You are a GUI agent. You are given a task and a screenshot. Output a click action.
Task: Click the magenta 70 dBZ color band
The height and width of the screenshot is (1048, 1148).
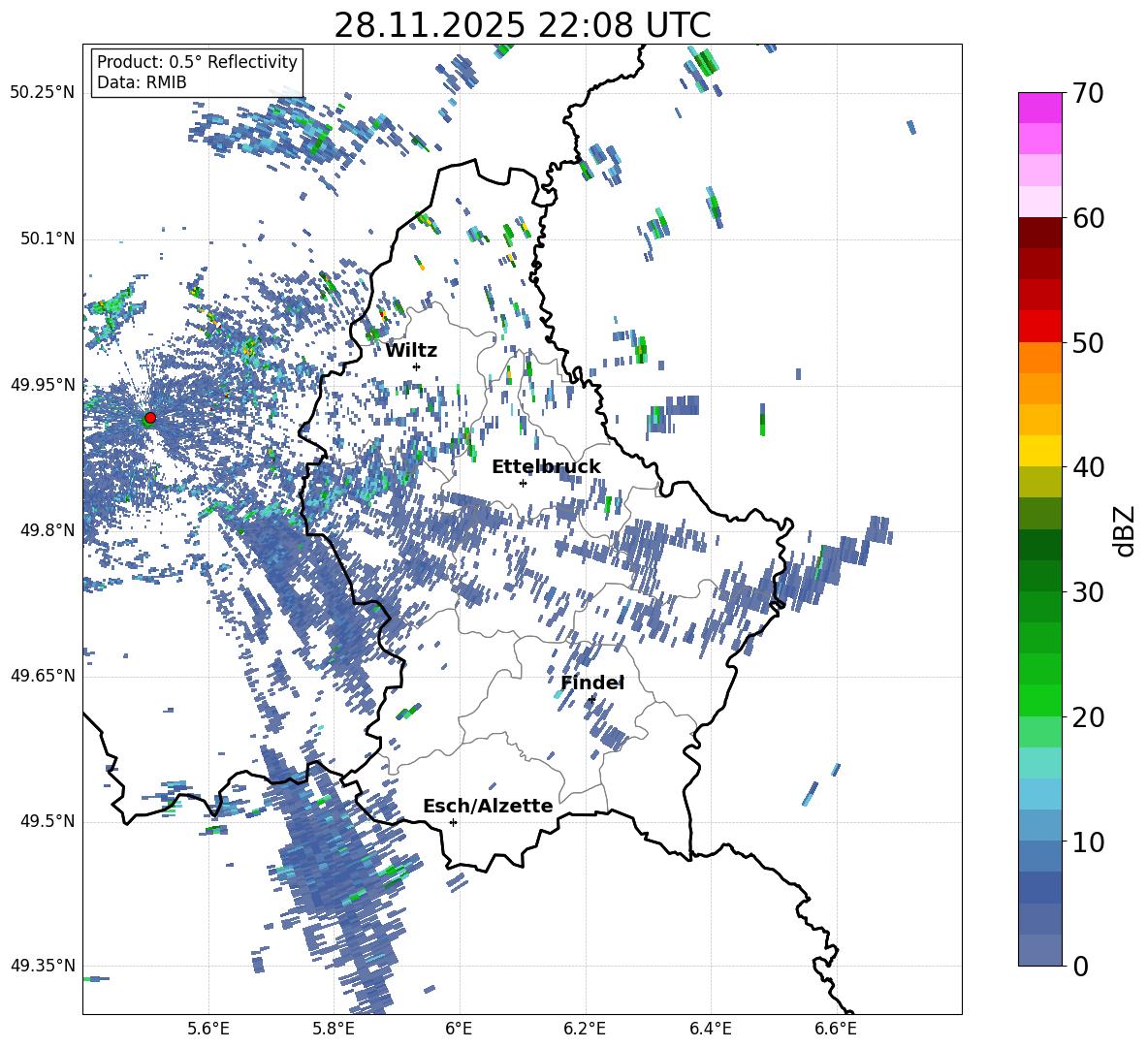pyautogui.click(x=1039, y=108)
